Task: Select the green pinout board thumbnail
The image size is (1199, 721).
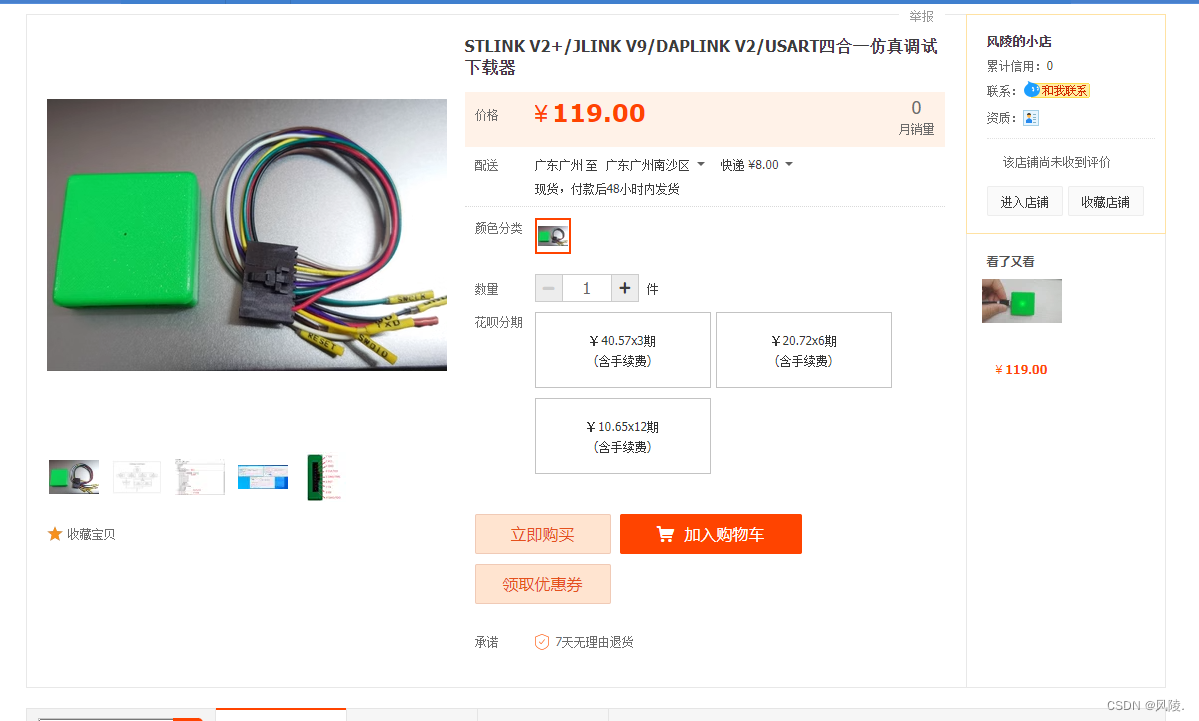Action: point(324,477)
